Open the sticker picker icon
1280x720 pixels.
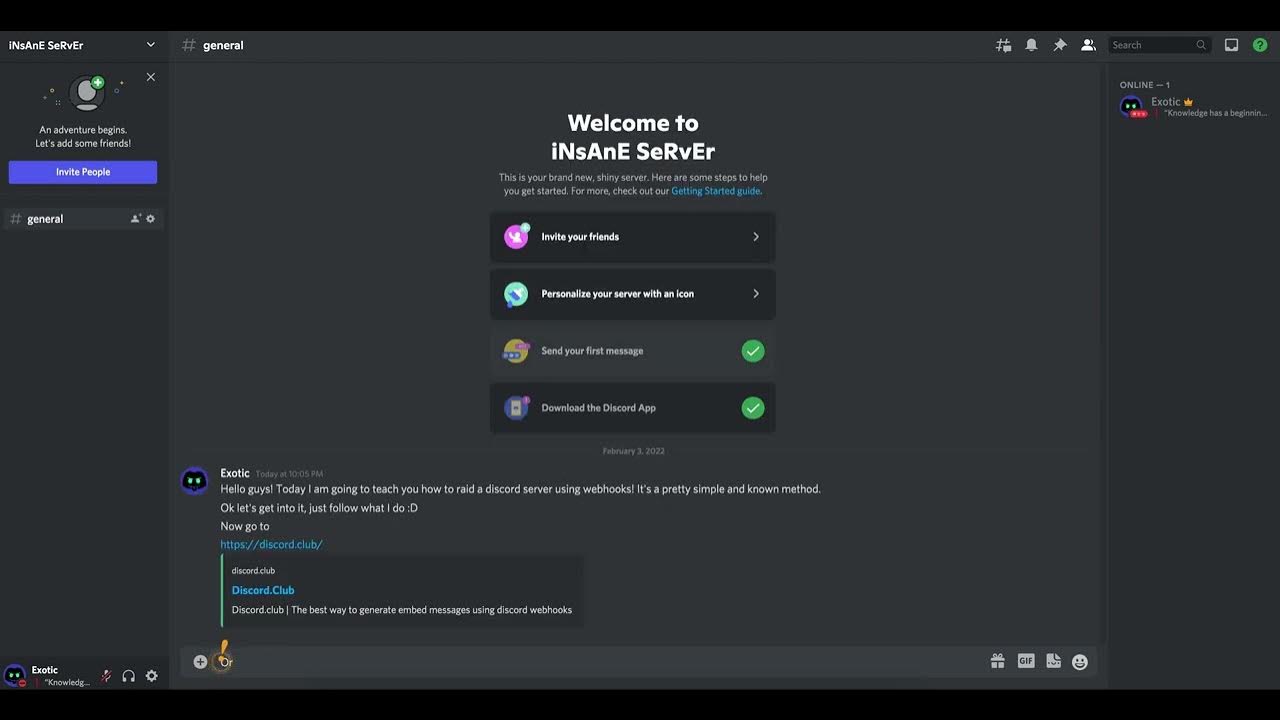click(1053, 661)
